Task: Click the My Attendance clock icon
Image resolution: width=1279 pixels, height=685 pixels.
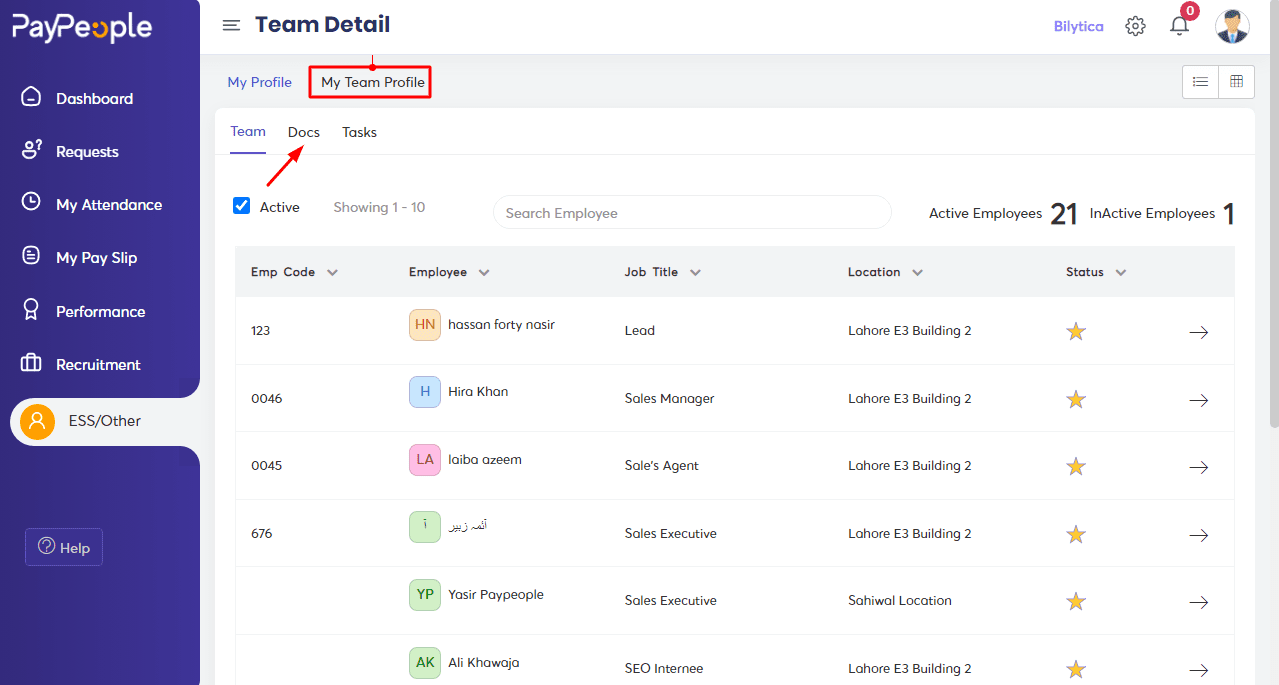Action: click(32, 202)
